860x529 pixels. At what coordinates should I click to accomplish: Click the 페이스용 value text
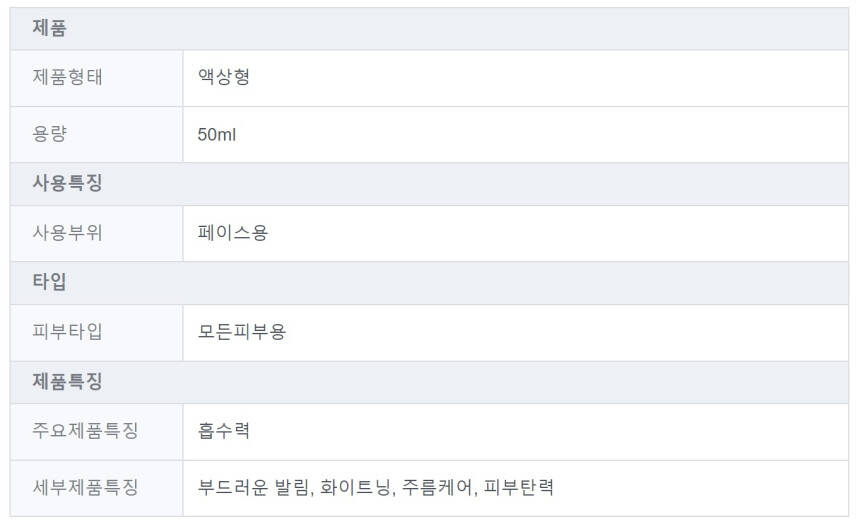pos(233,233)
